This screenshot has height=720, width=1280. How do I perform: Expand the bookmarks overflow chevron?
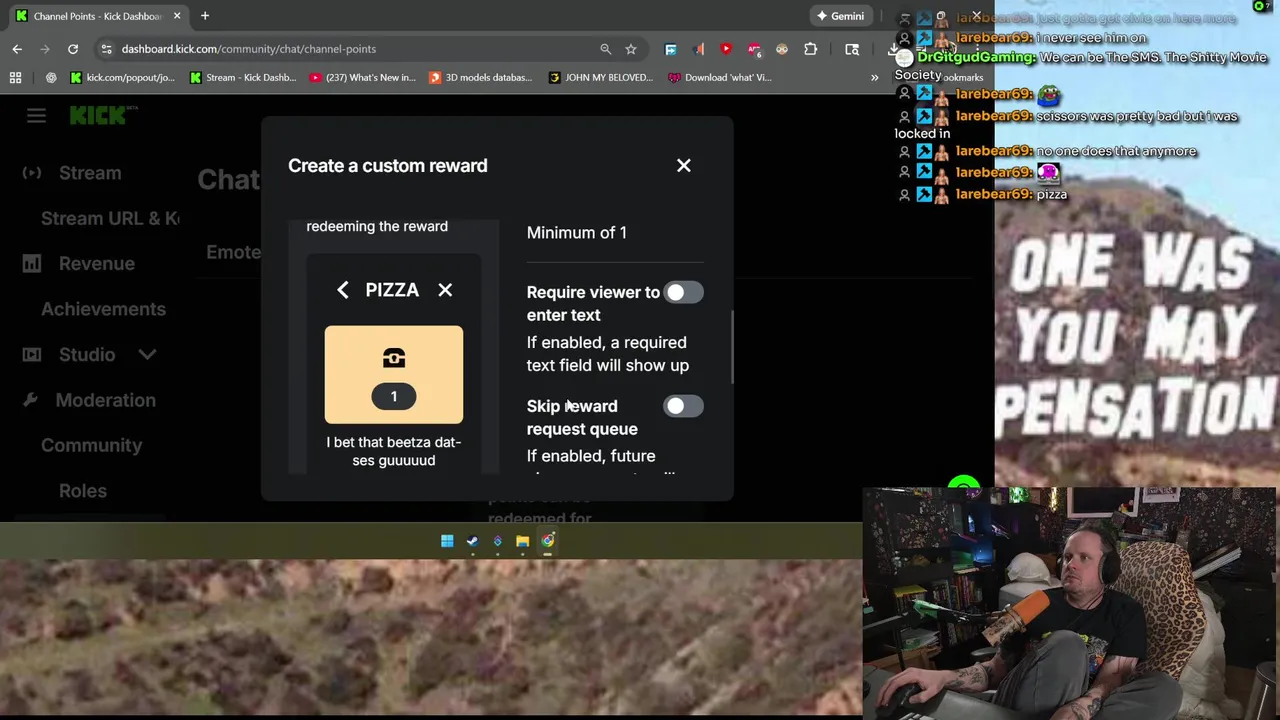click(x=874, y=77)
